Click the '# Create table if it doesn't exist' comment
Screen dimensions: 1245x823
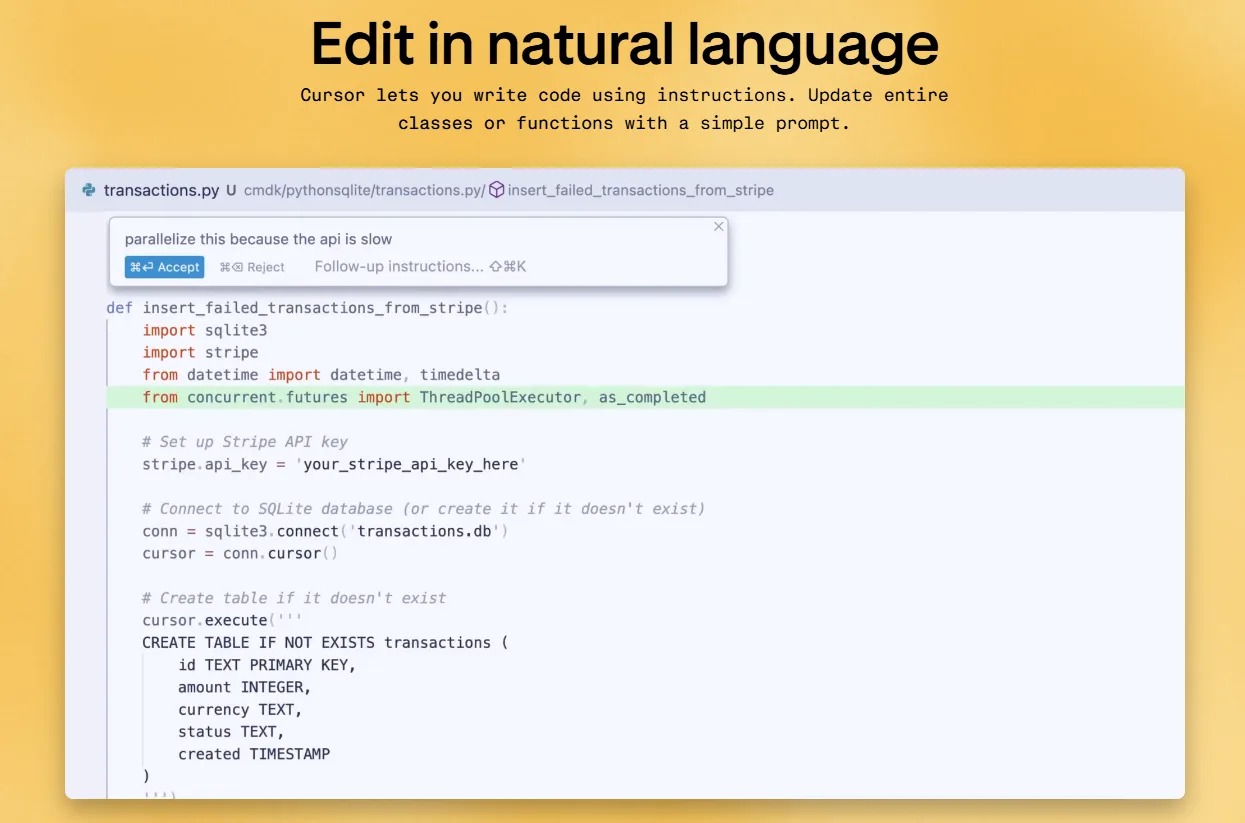coord(294,598)
